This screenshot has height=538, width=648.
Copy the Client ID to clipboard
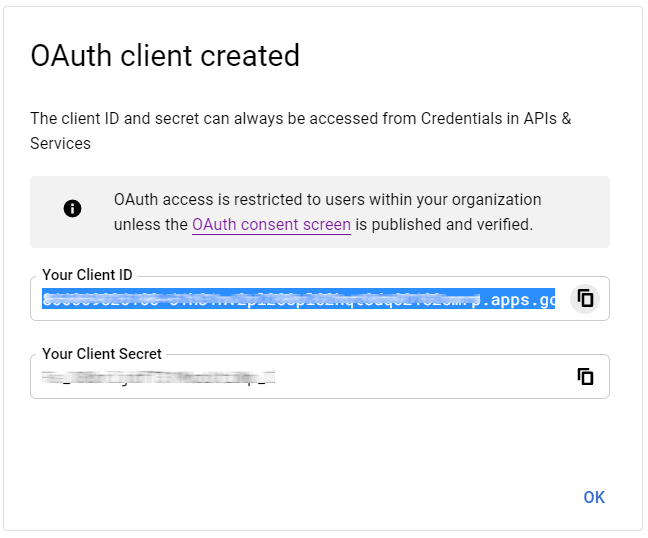(x=585, y=298)
